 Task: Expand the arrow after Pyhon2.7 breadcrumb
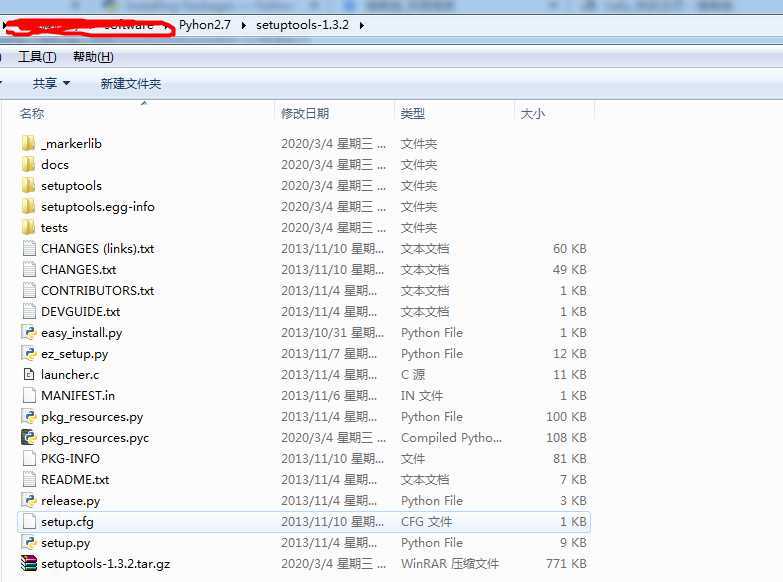pyautogui.click(x=243, y=25)
